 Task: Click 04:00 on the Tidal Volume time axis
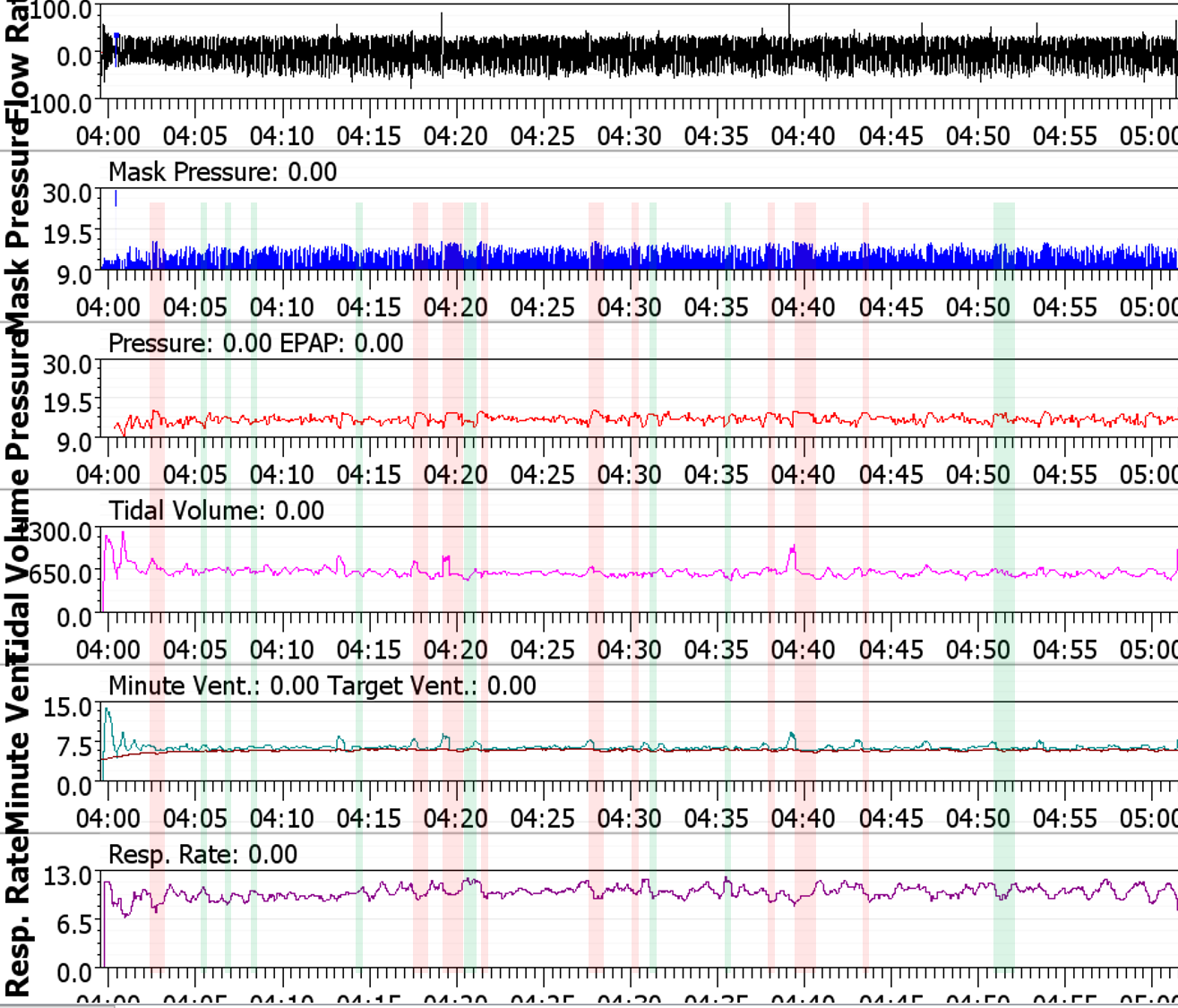pos(108,650)
